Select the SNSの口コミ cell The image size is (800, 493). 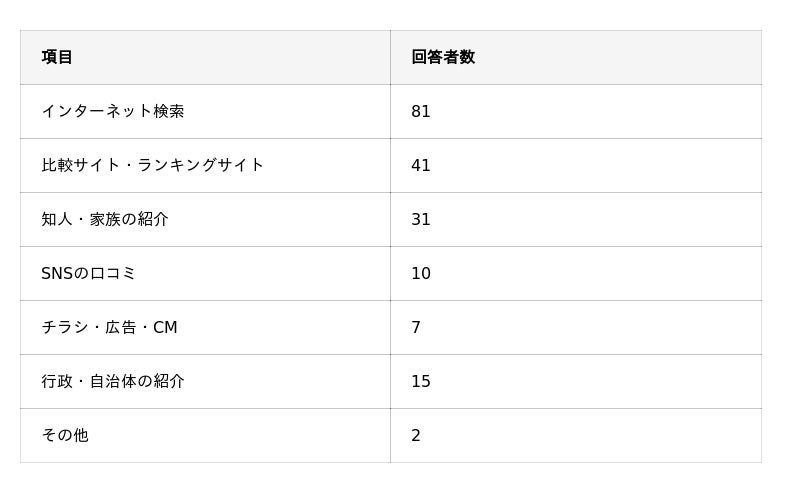click(x=88, y=273)
